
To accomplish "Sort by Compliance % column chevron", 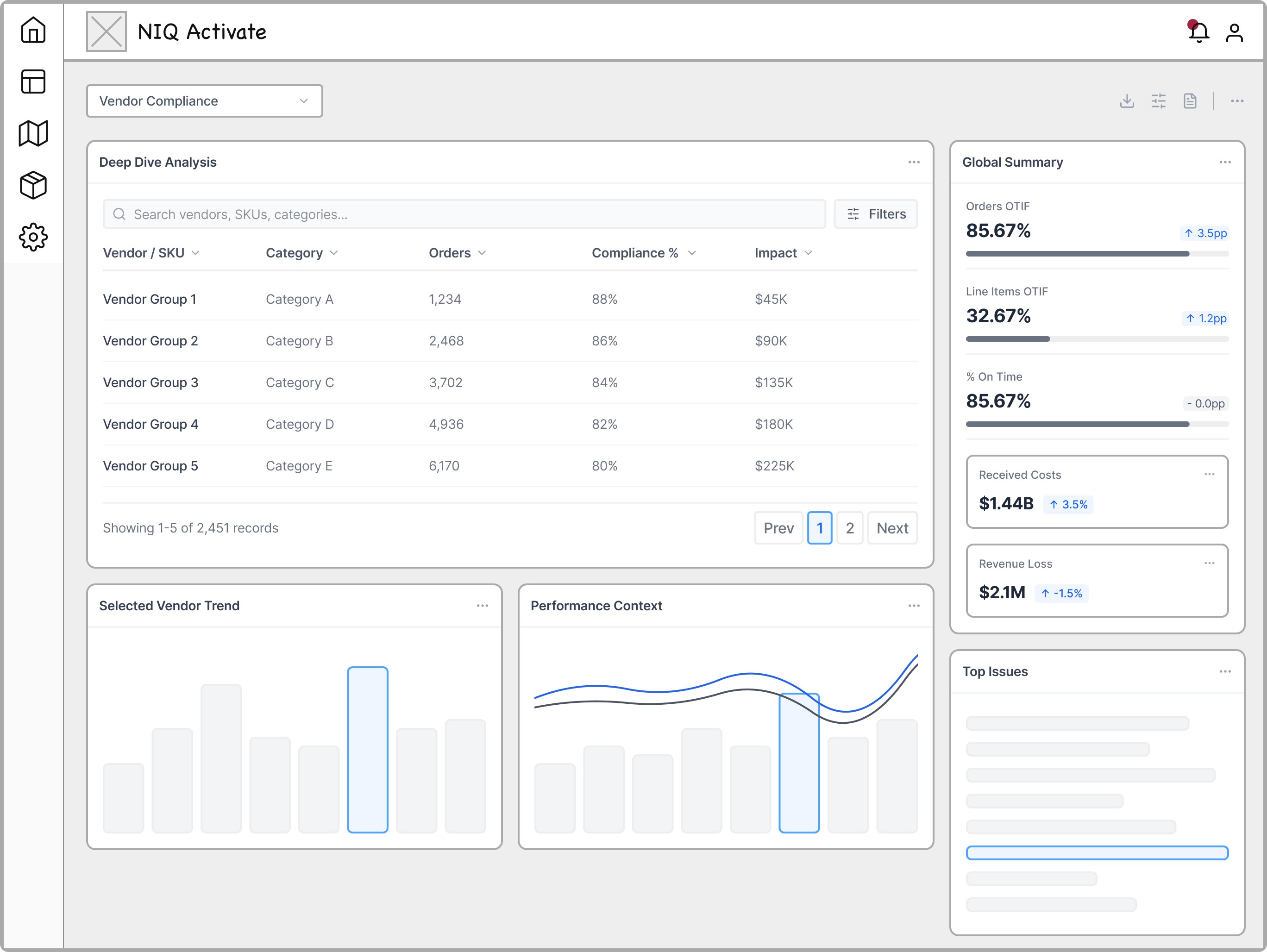I will point(691,253).
